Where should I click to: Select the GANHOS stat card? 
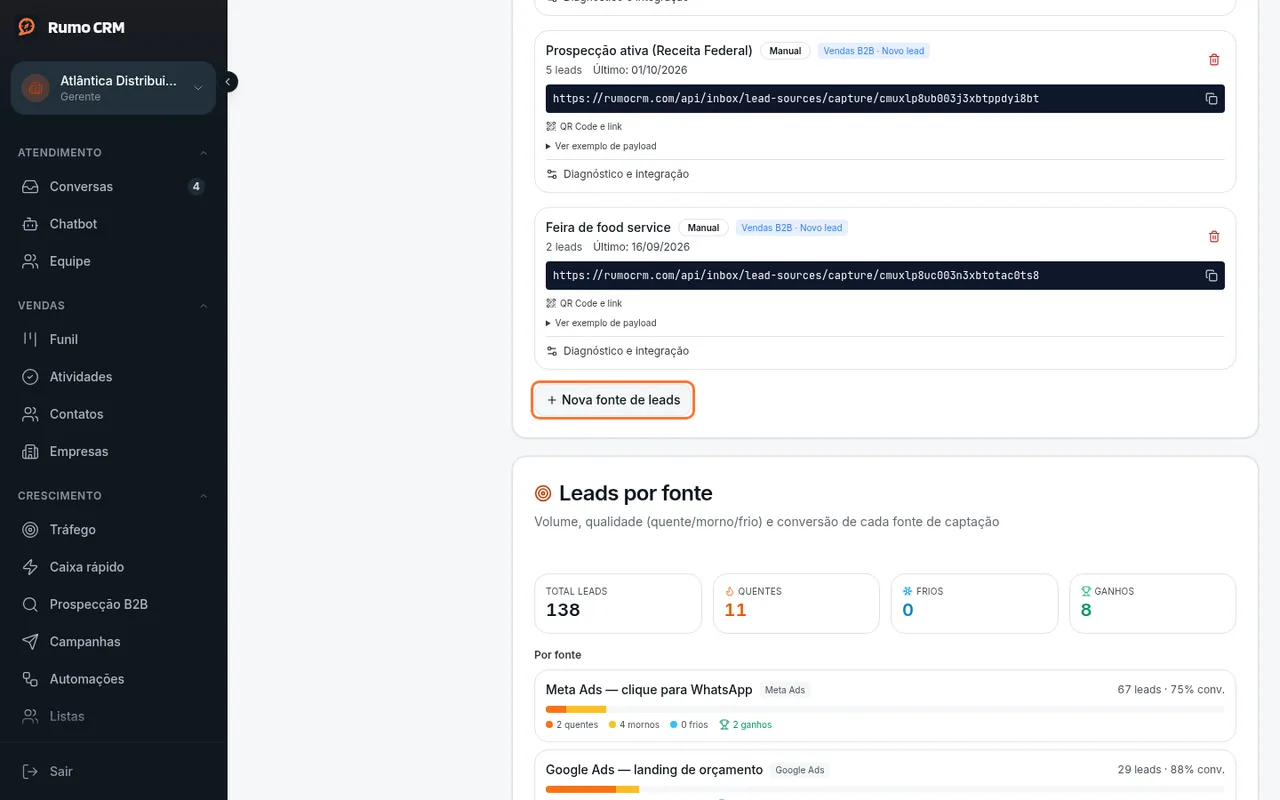[x=1152, y=603]
